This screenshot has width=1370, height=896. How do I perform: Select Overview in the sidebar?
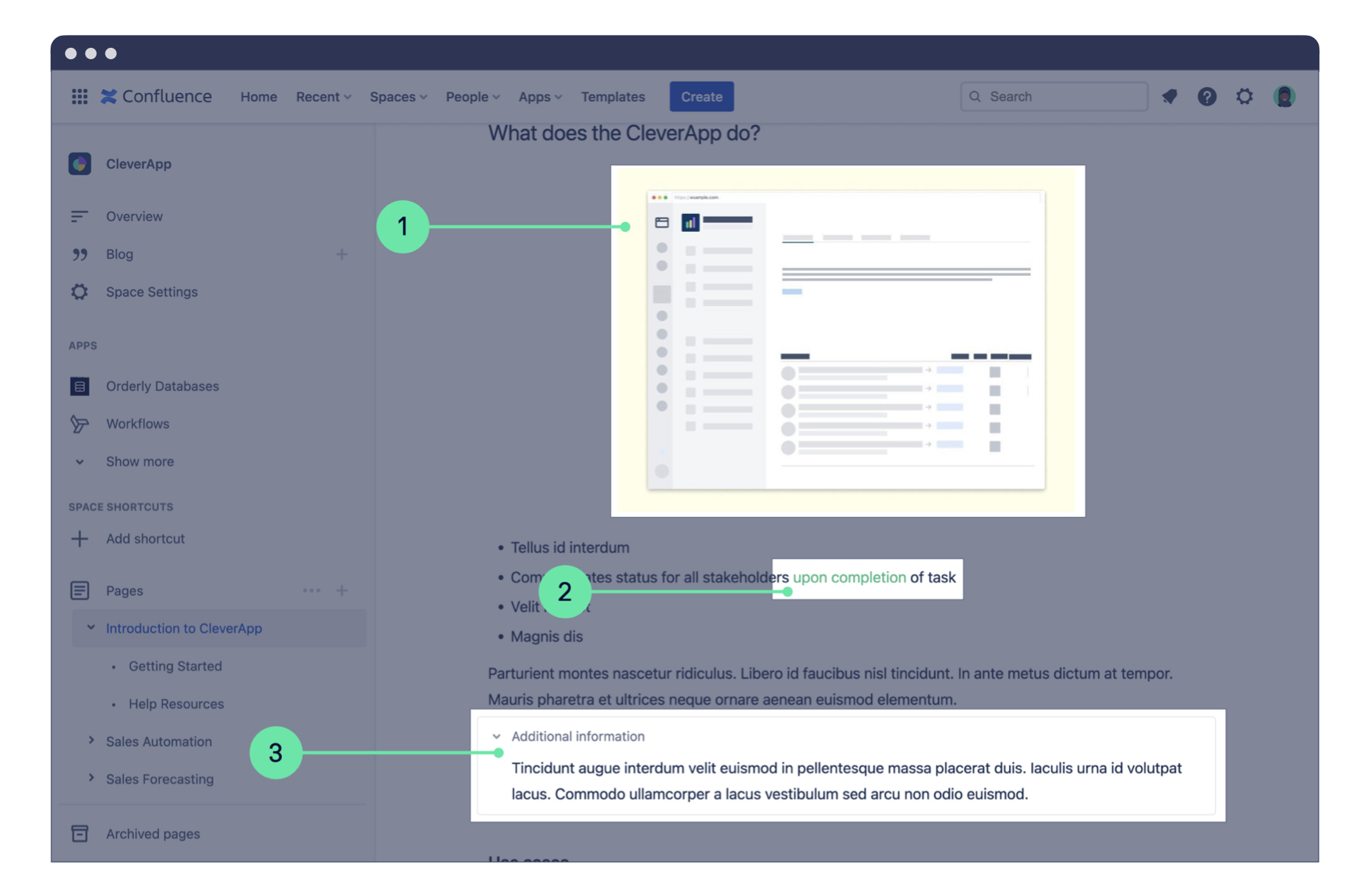(134, 216)
